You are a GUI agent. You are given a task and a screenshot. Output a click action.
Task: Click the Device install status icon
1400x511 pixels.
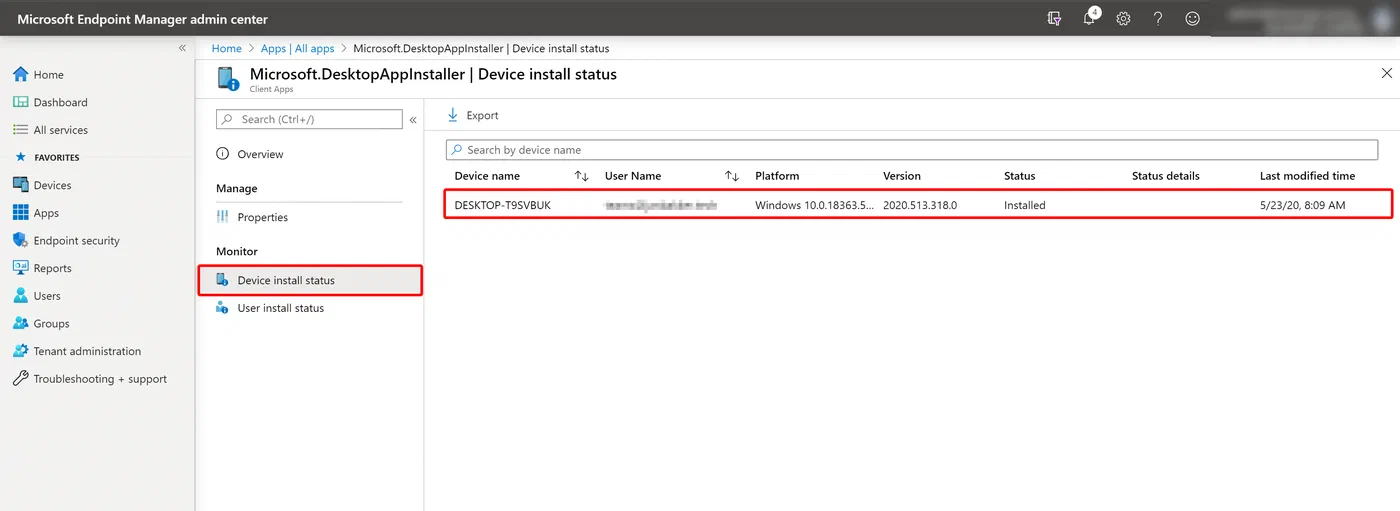tap(223, 280)
